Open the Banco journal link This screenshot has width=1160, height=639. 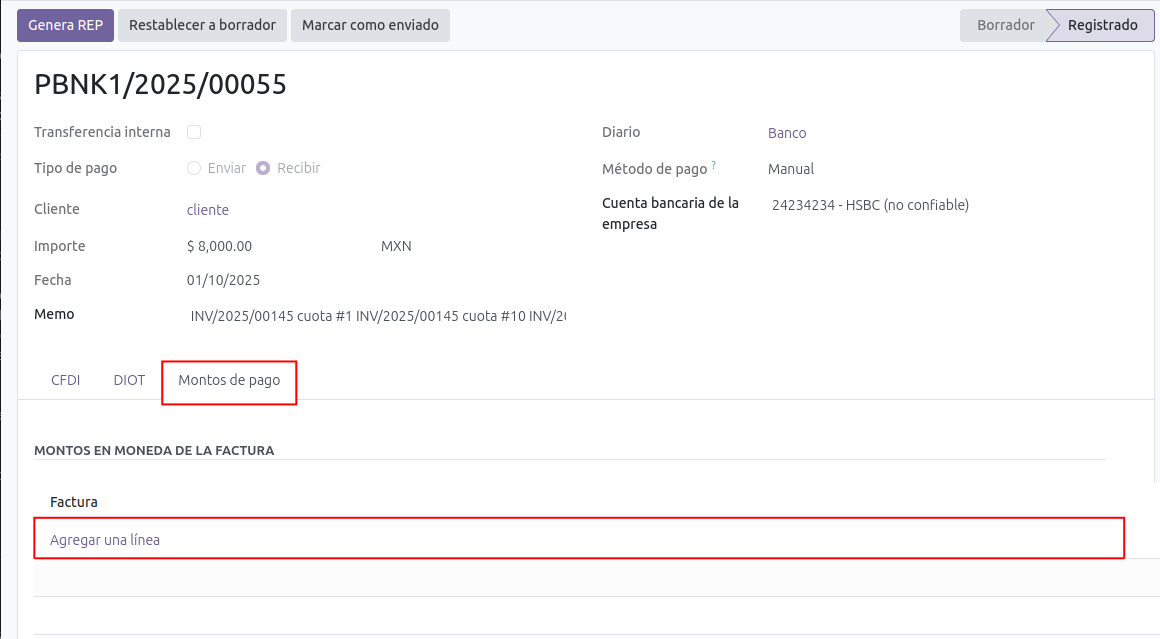[787, 133]
